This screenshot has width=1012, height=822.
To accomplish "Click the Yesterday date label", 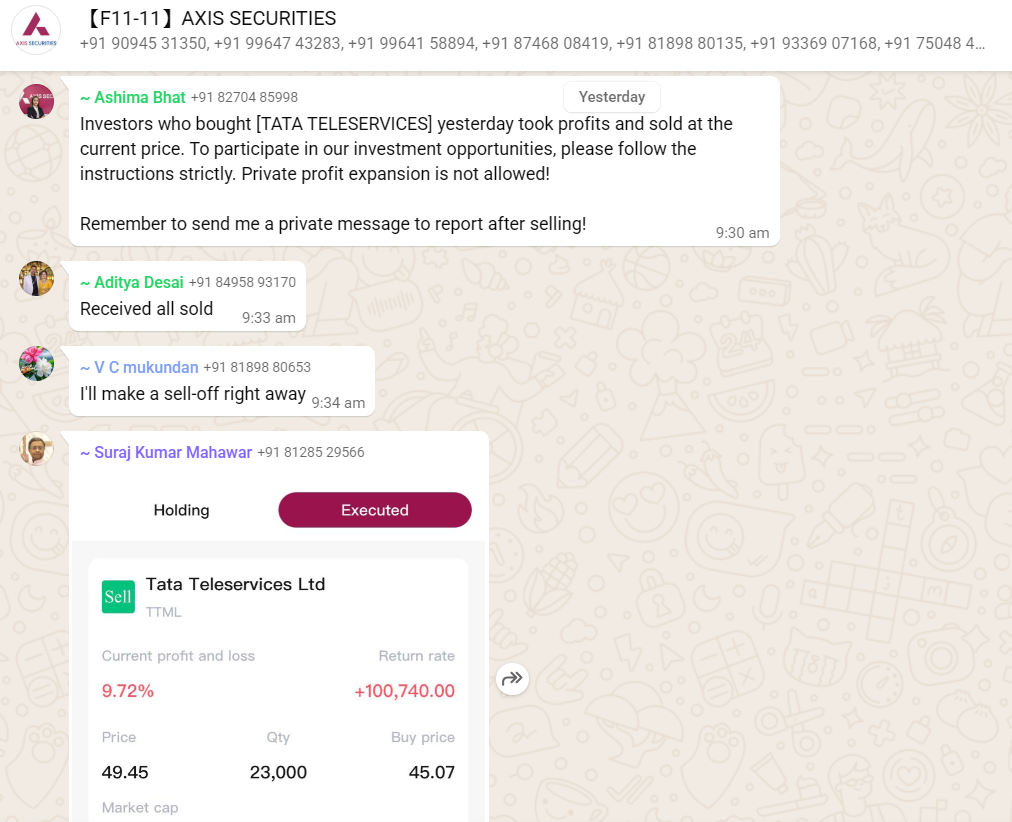I will point(612,97).
